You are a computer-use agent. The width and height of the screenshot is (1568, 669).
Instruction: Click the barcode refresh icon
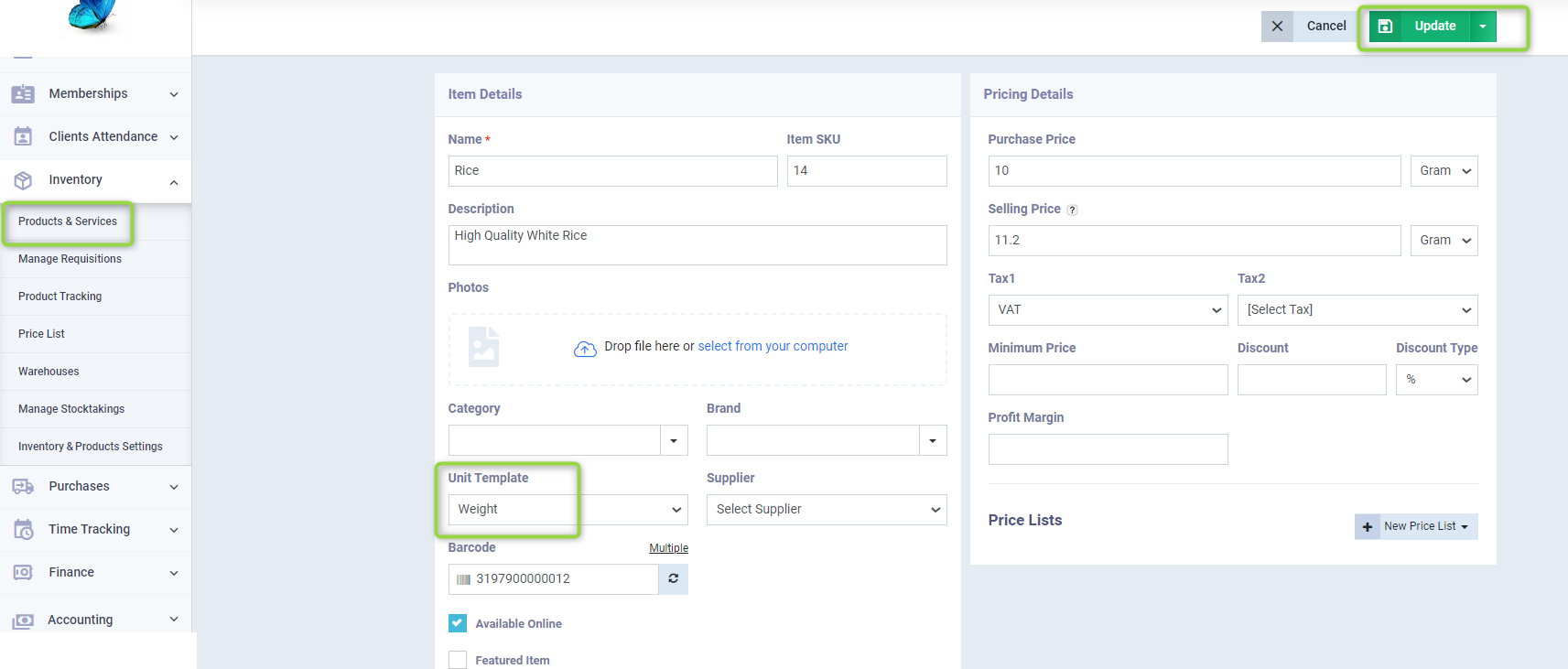(673, 578)
